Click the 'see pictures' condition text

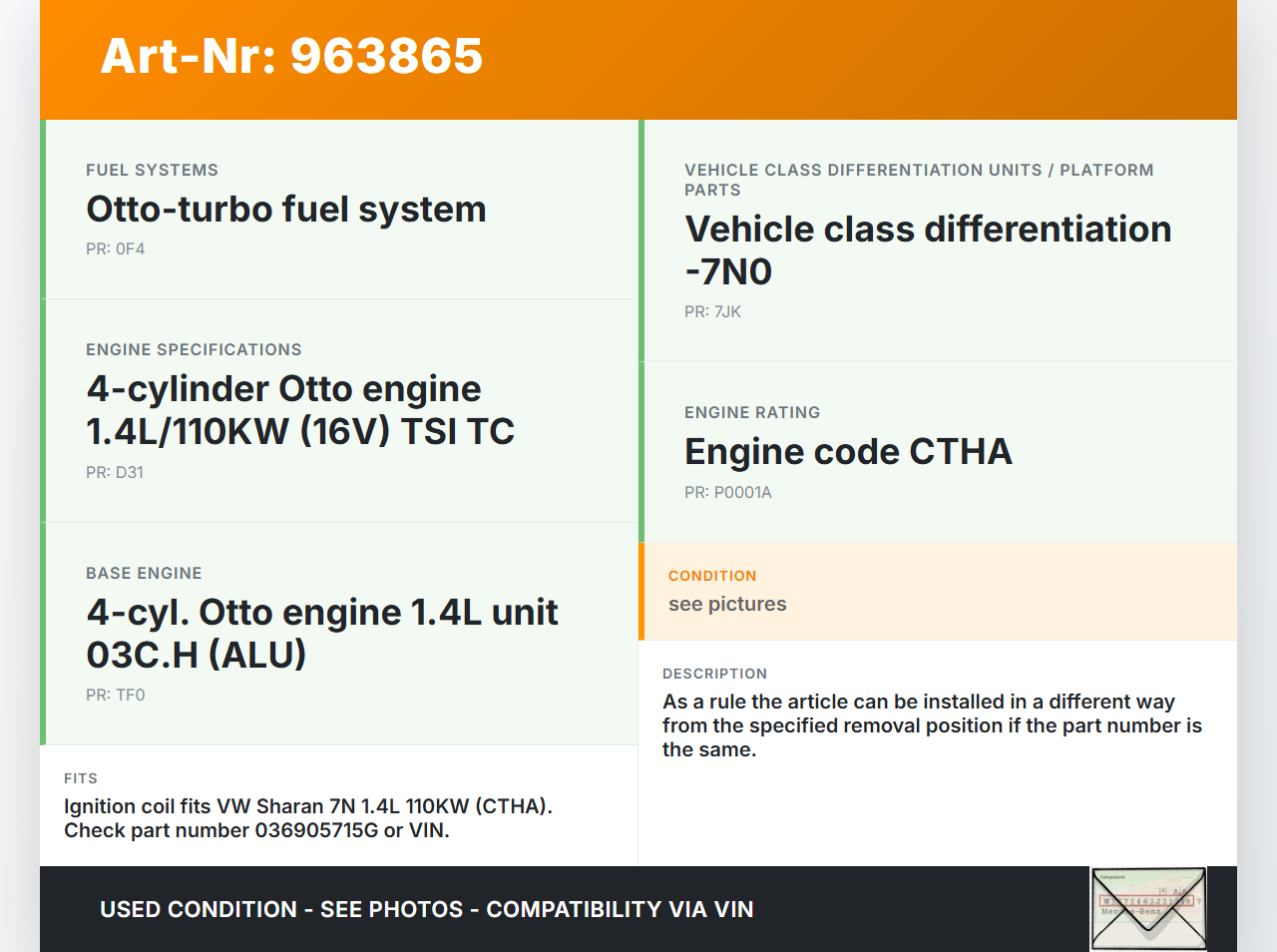click(x=727, y=604)
